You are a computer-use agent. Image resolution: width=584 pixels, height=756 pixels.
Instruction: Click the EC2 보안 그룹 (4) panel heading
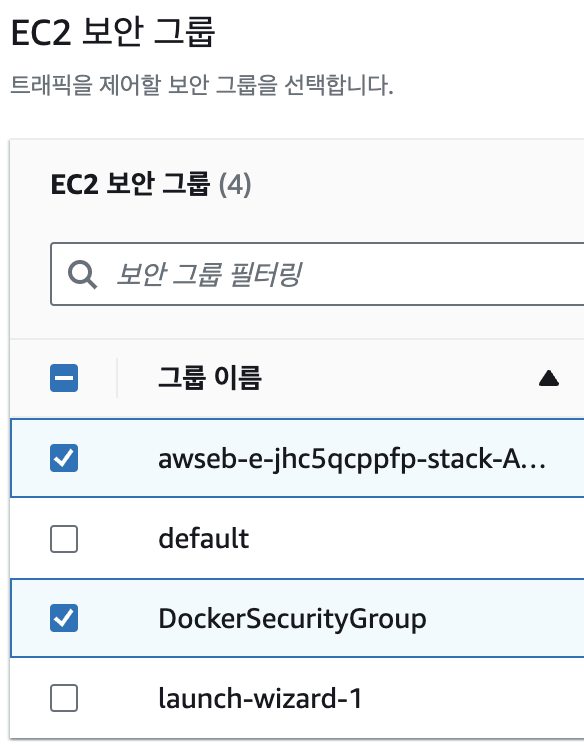[x=151, y=184]
